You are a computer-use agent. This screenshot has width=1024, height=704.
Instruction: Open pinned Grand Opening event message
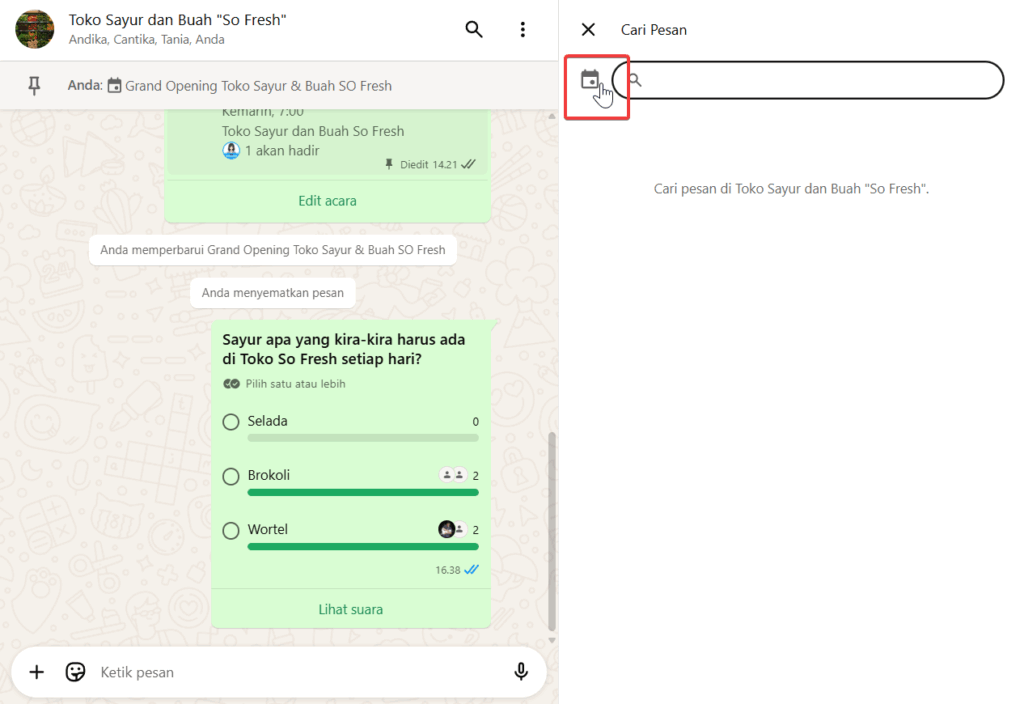click(x=258, y=86)
